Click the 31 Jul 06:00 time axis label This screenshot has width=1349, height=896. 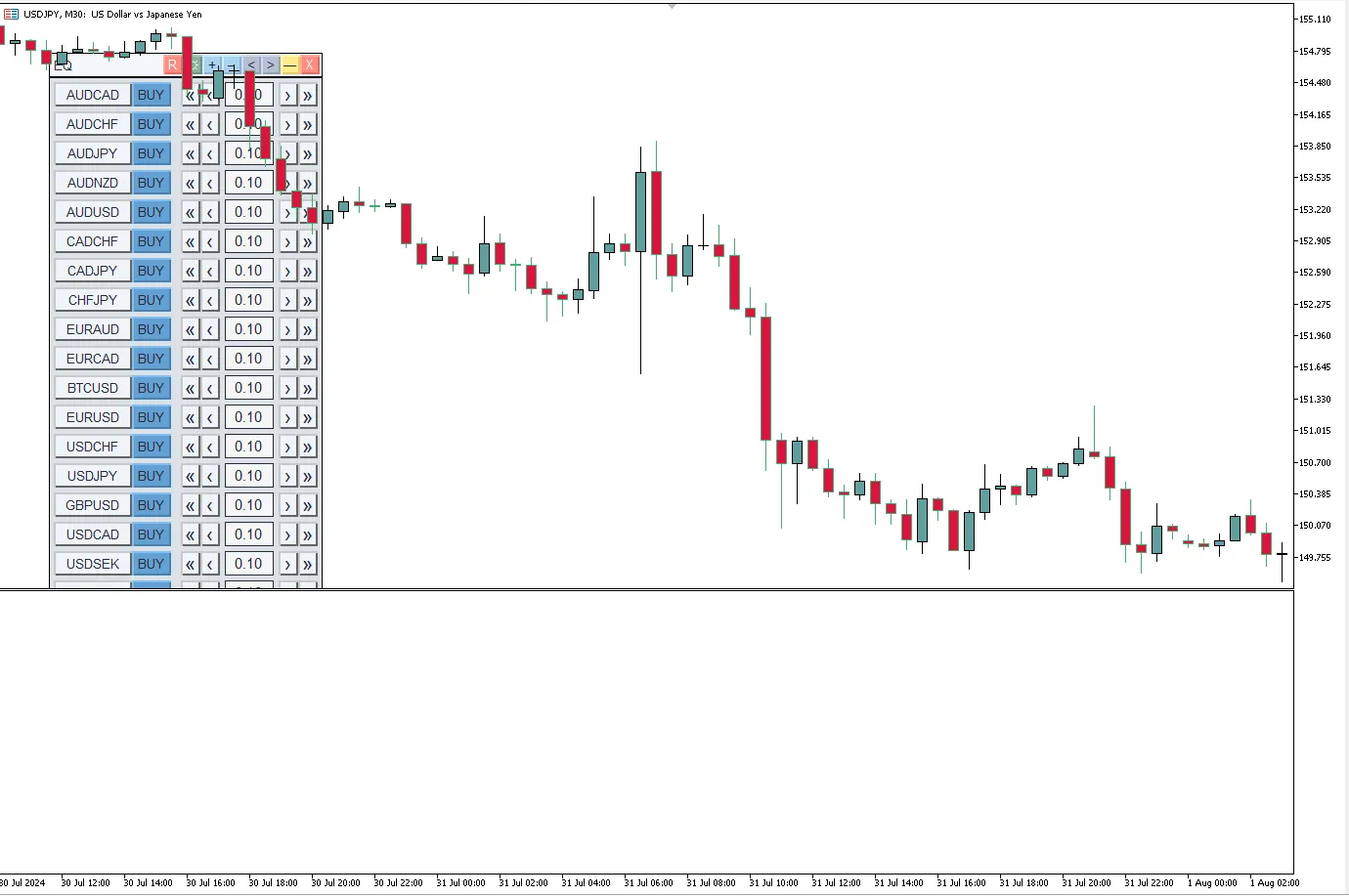648,882
